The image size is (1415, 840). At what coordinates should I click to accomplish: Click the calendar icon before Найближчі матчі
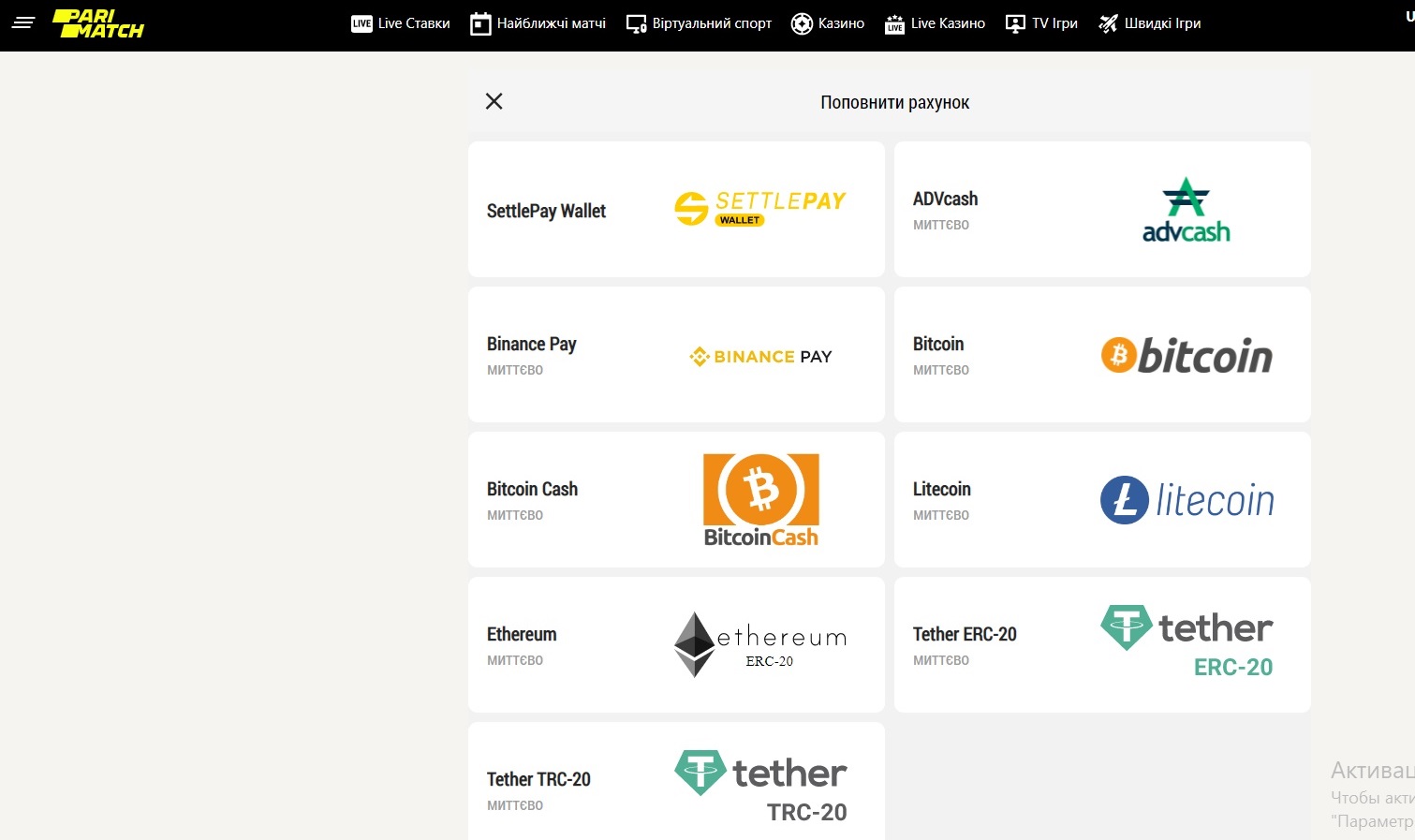coord(480,23)
